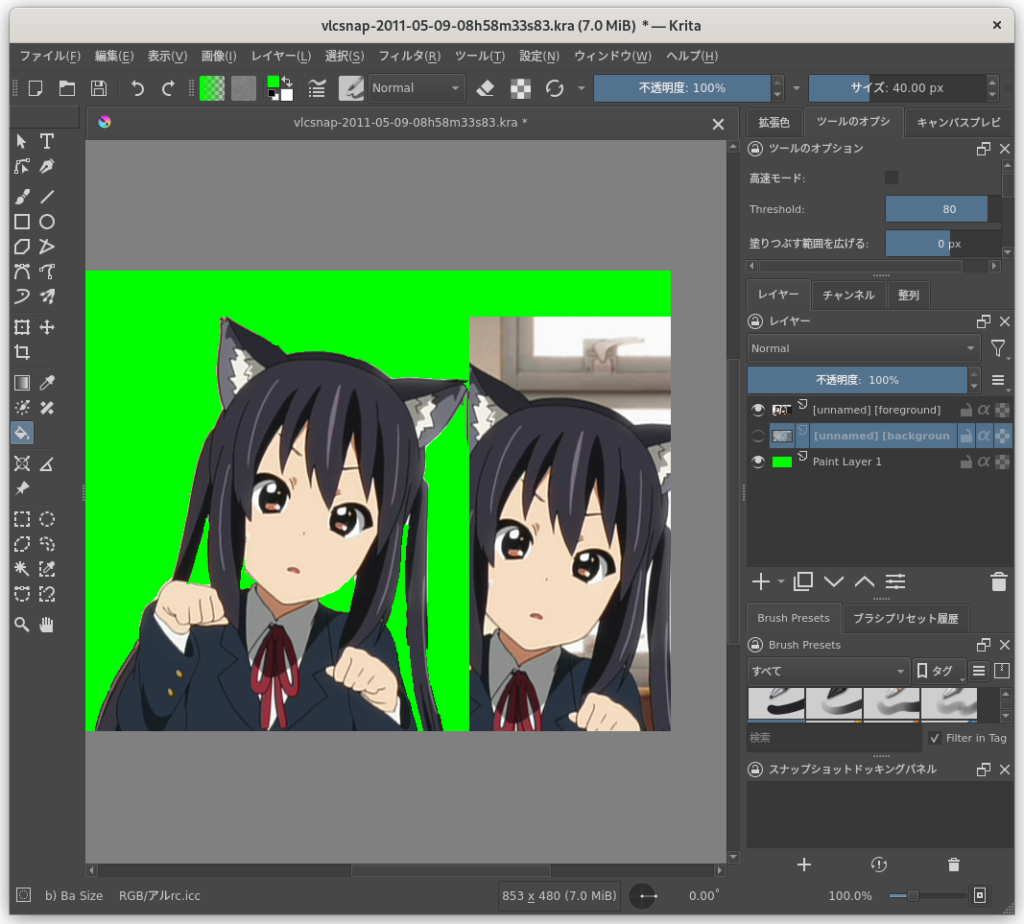Show the [unnamed] [background] layer
The image size is (1024, 924).
[x=758, y=436]
